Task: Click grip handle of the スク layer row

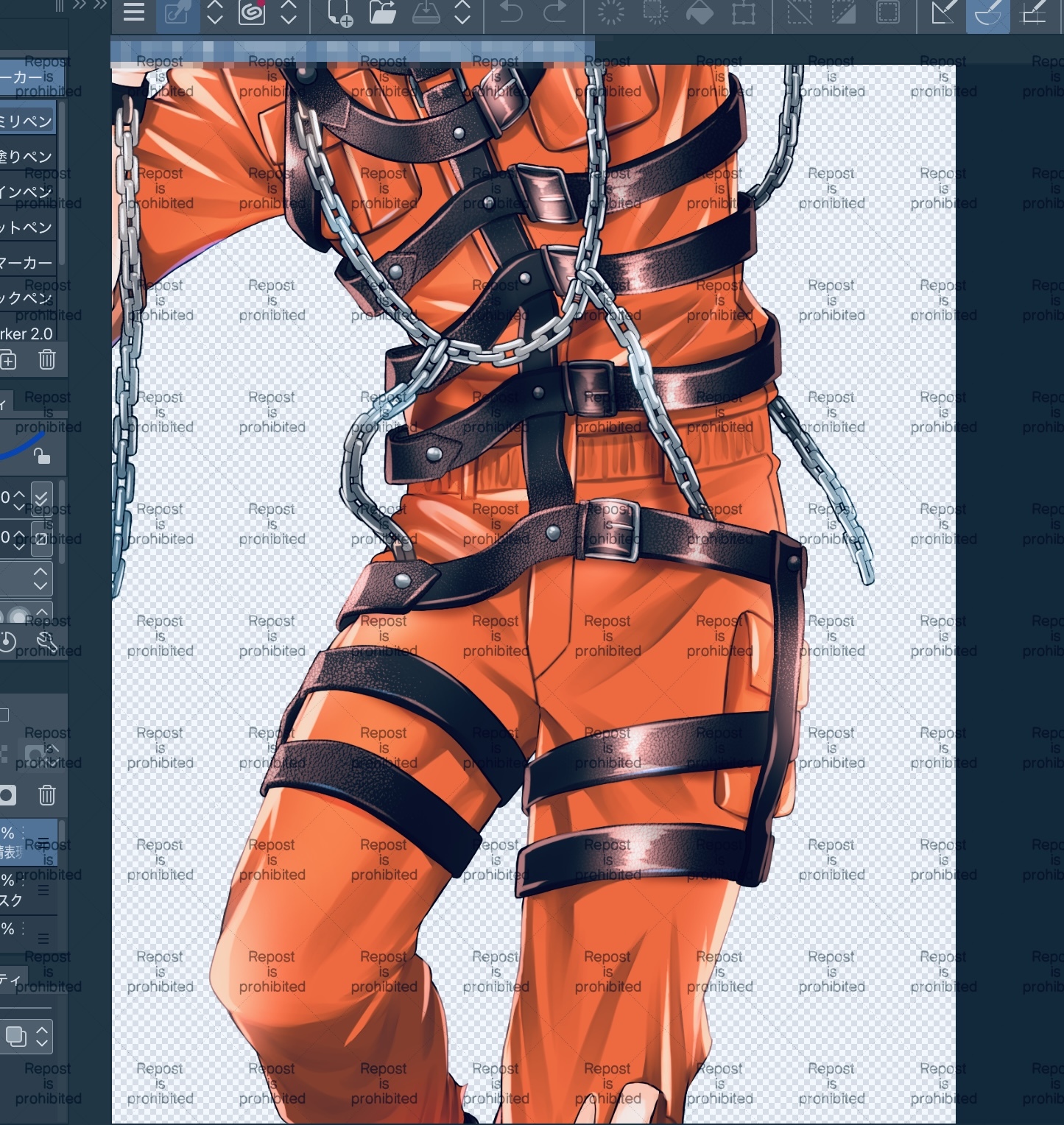Action: point(43,890)
